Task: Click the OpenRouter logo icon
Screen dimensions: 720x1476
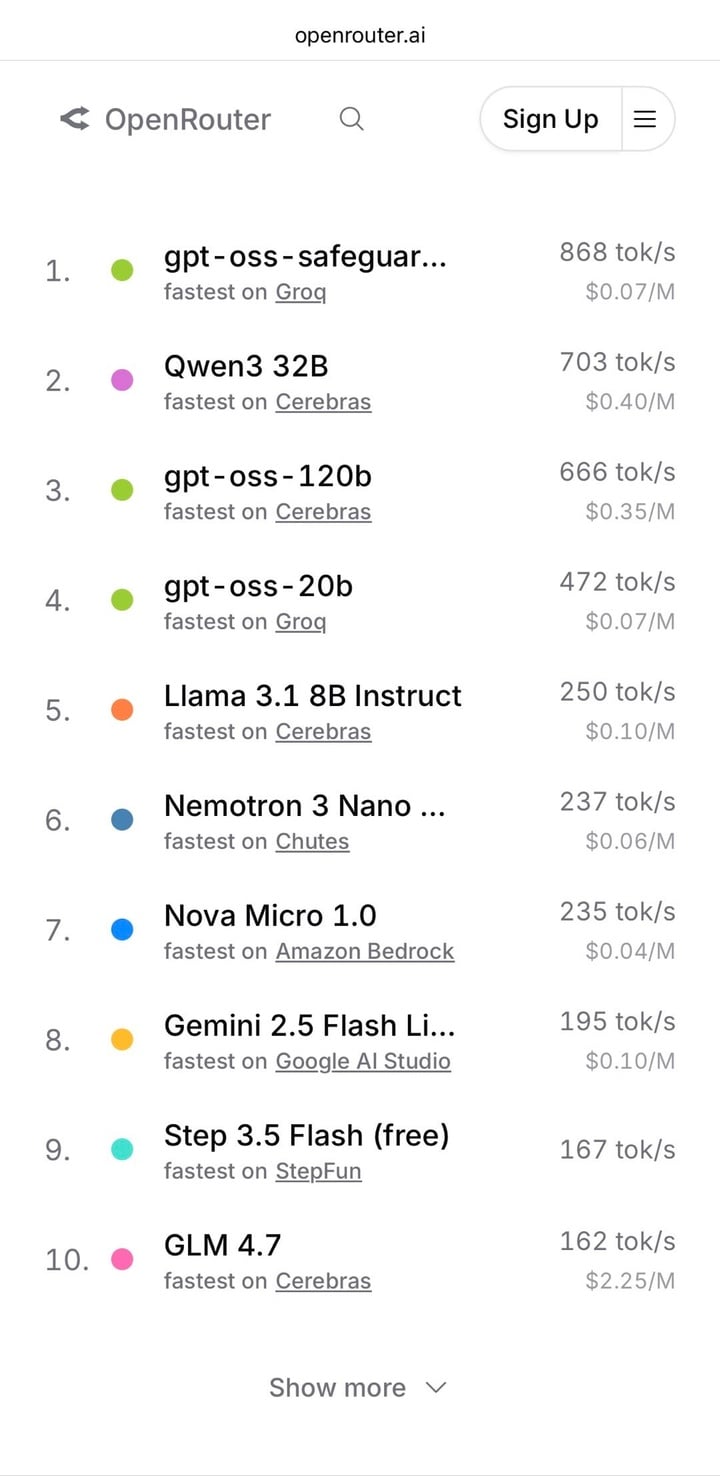Action: tap(75, 119)
